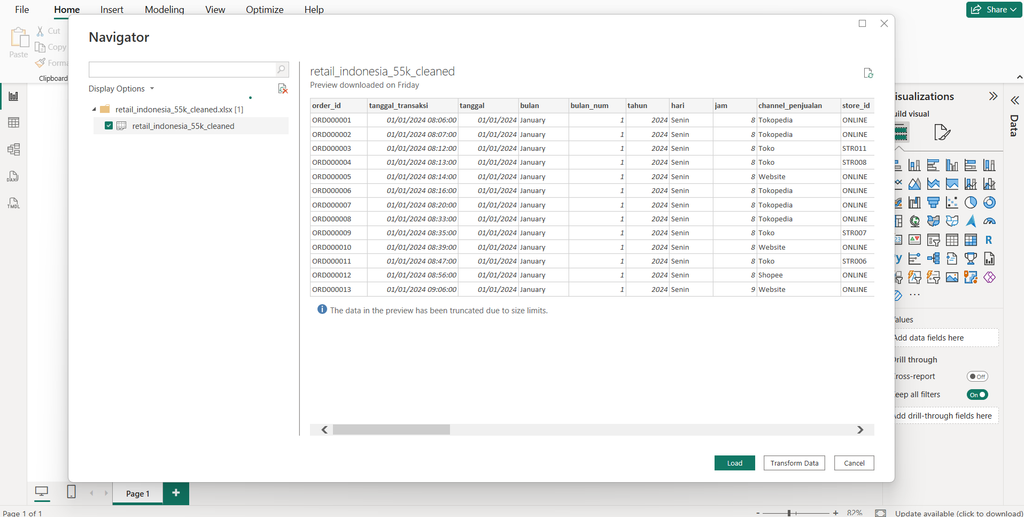Select the stacked column chart visual

pos(914,165)
